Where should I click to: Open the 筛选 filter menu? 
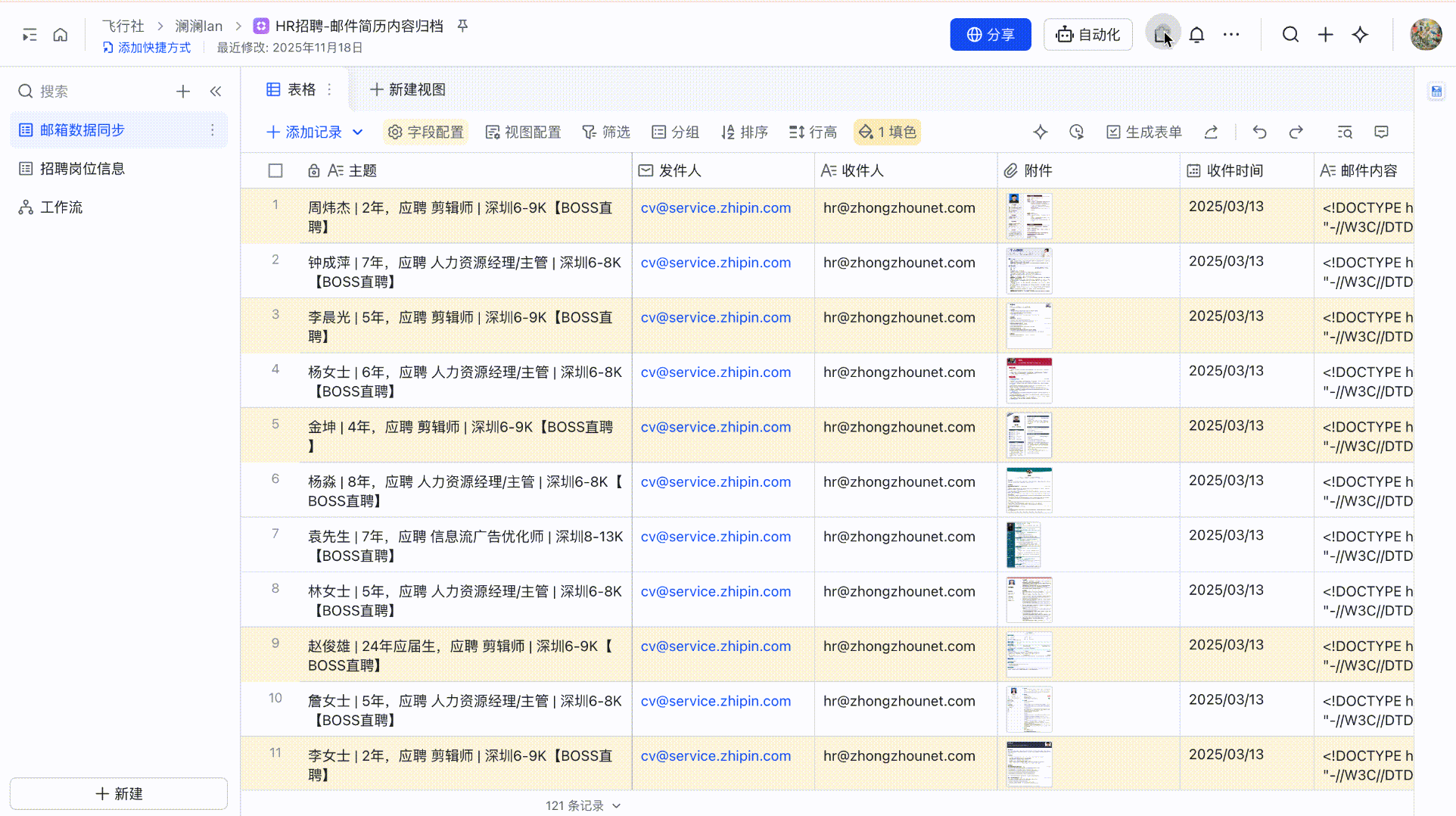(x=605, y=132)
